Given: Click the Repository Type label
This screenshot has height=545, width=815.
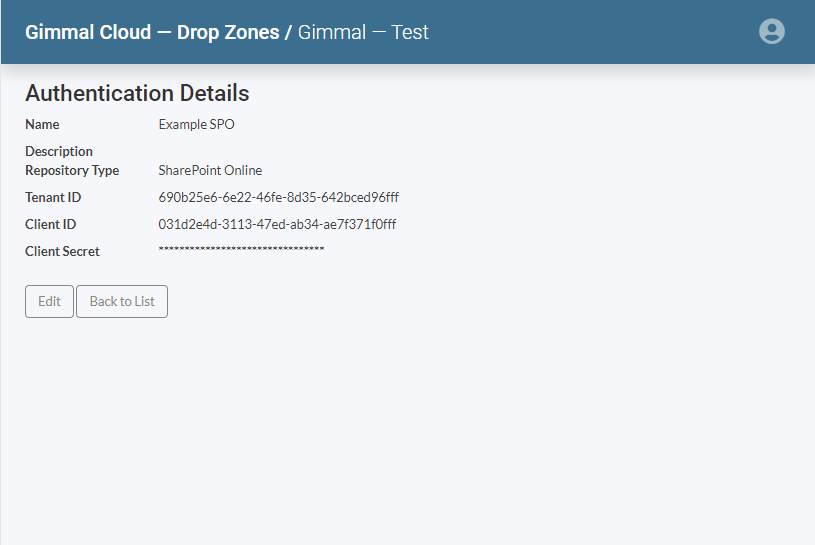Looking at the screenshot, I should coord(72,171).
